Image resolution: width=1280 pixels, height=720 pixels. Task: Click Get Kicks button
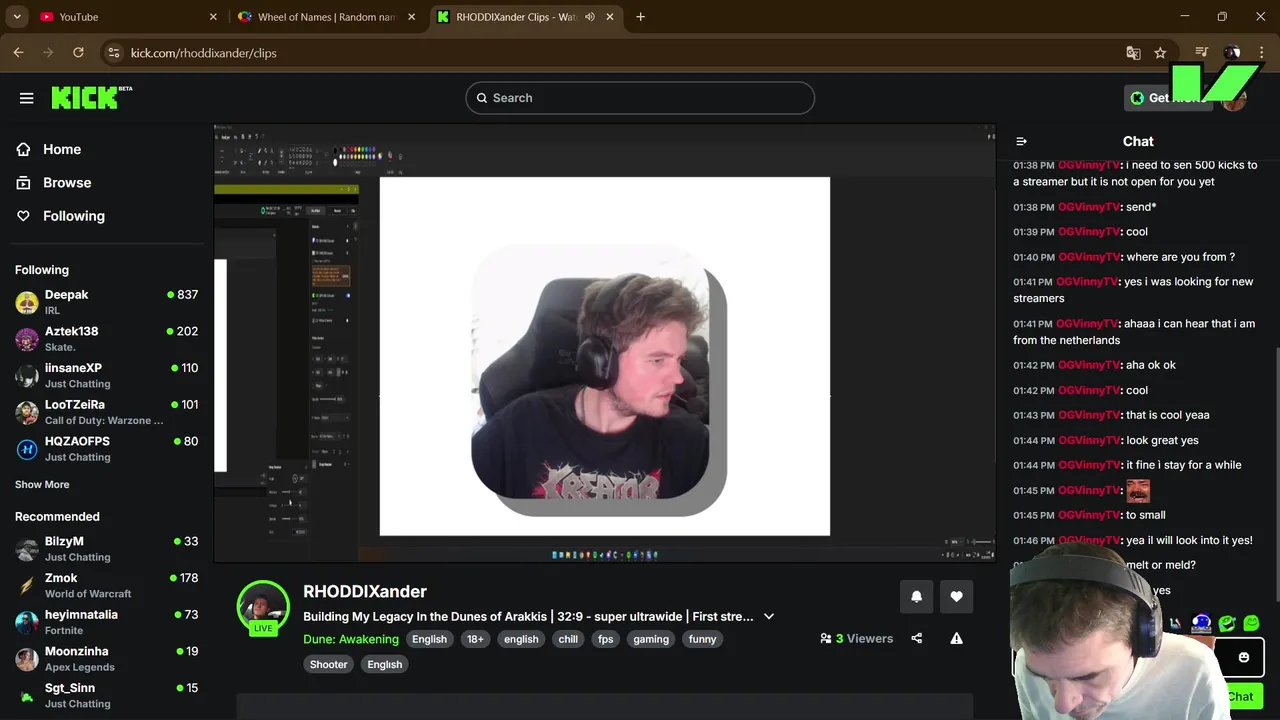[1168, 98]
